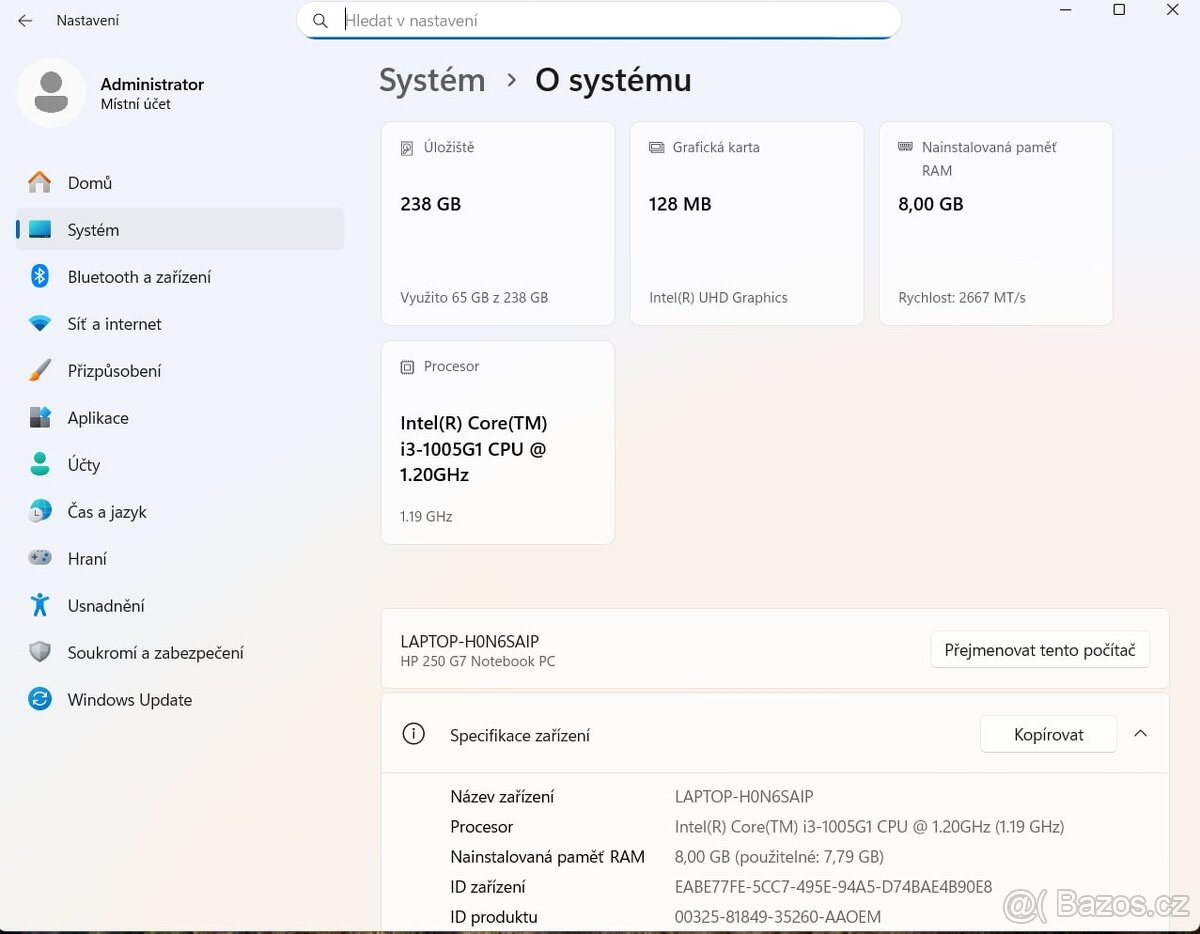Open the Síť a internet Wi-Fi icon
This screenshot has width=1200, height=934.
coord(40,324)
